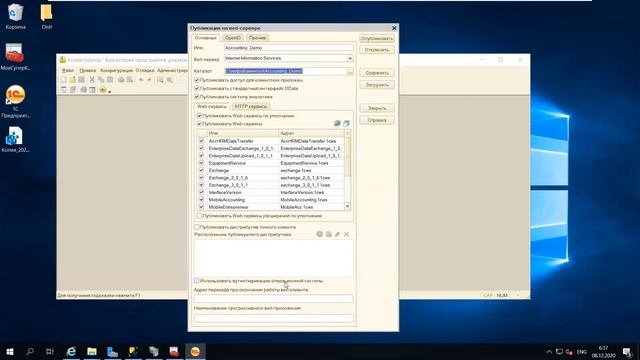The height and width of the screenshot is (360, 640).
Task: Click the catalog browse ellipsis button
Action: click(350, 71)
